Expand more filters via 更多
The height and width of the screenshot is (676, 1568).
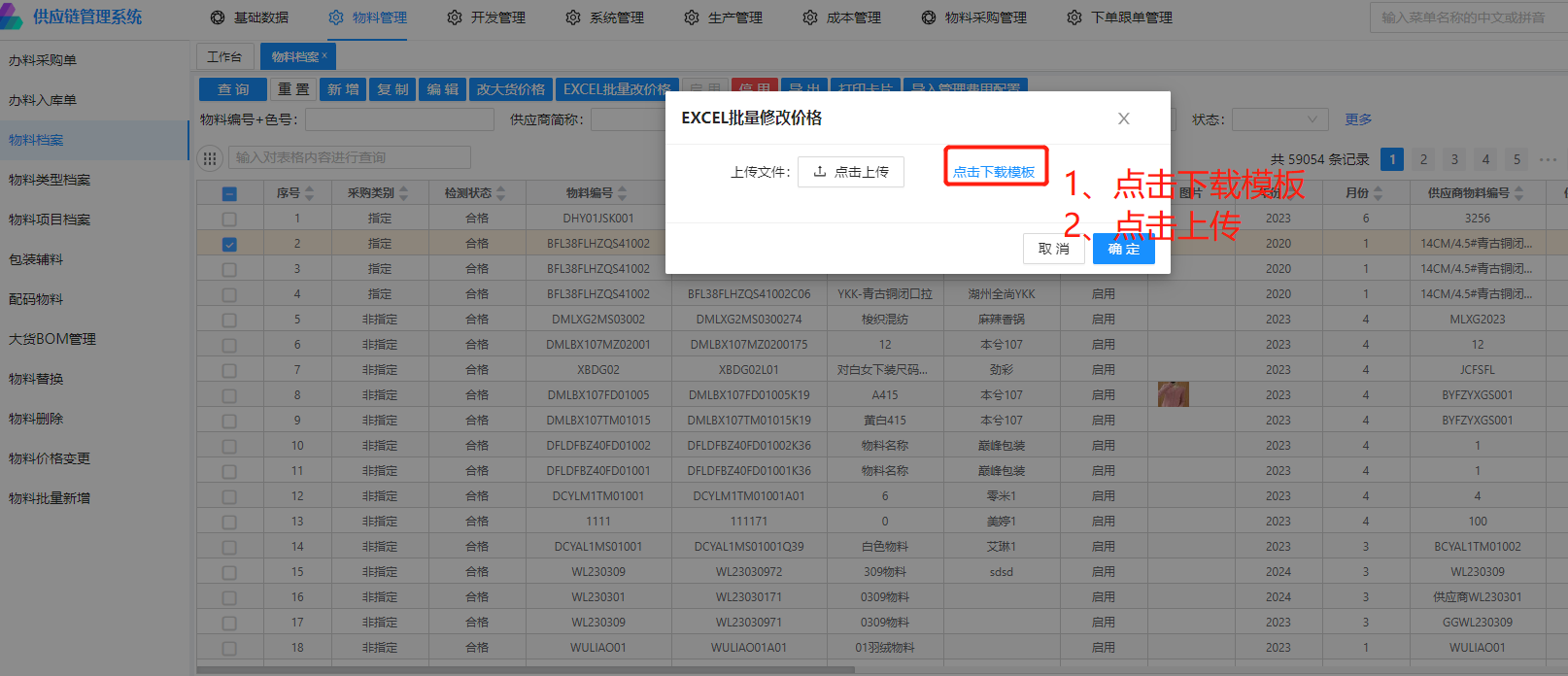(x=1358, y=119)
